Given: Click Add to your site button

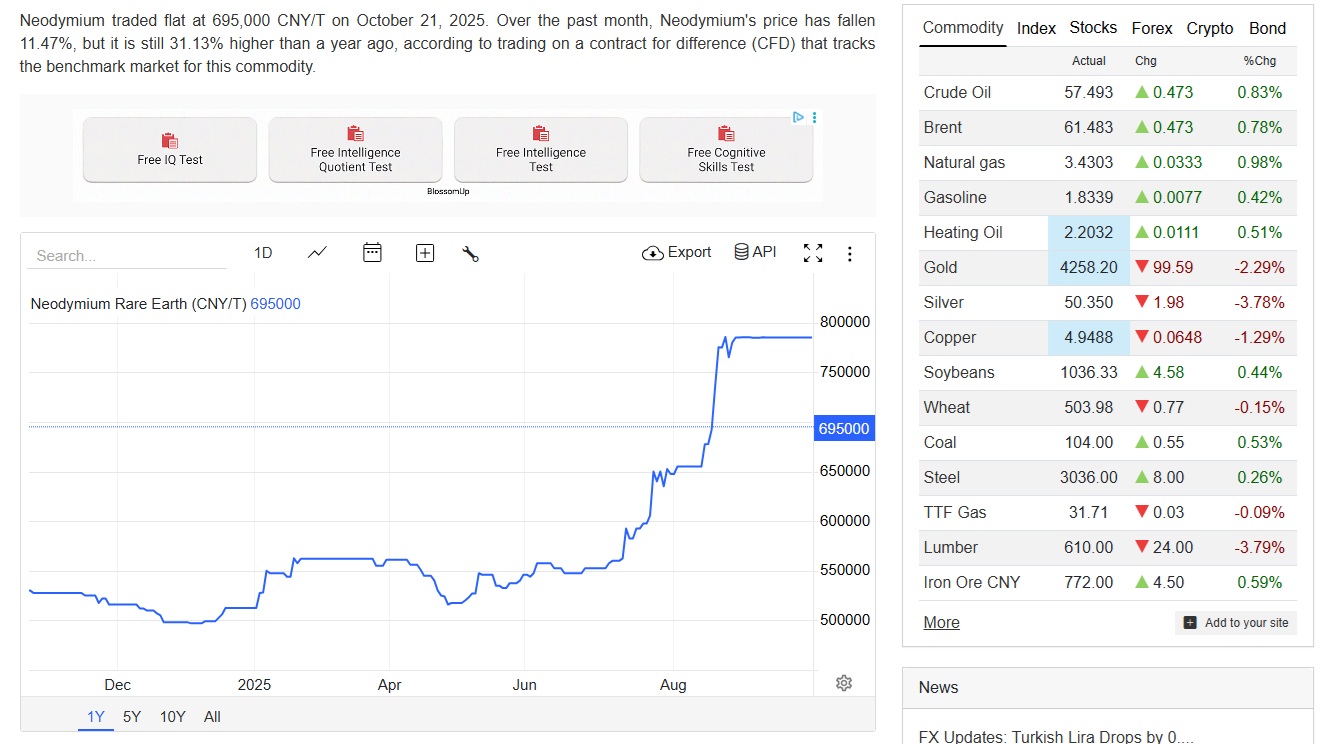Looking at the screenshot, I should 1236,623.
